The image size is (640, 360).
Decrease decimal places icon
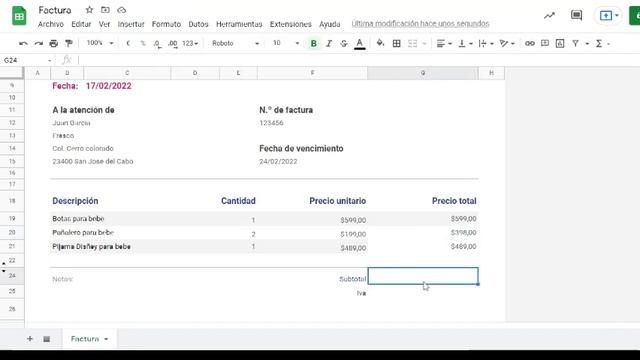(158, 43)
